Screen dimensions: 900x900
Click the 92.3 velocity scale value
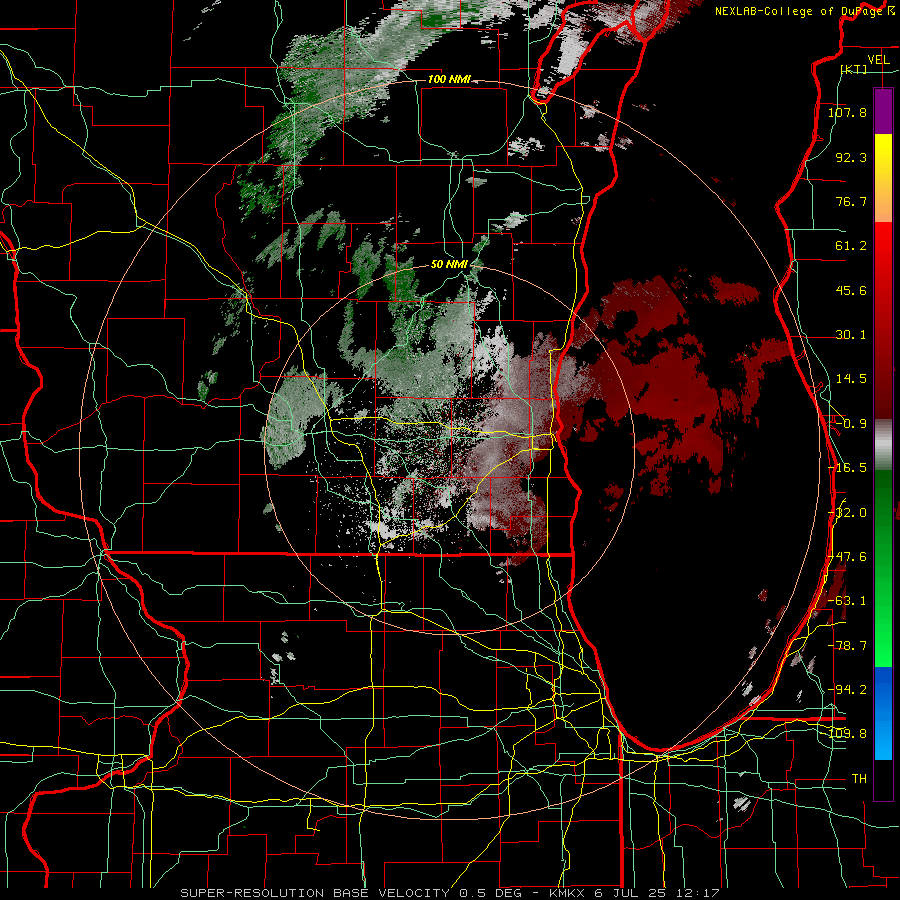click(x=851, y=157)
